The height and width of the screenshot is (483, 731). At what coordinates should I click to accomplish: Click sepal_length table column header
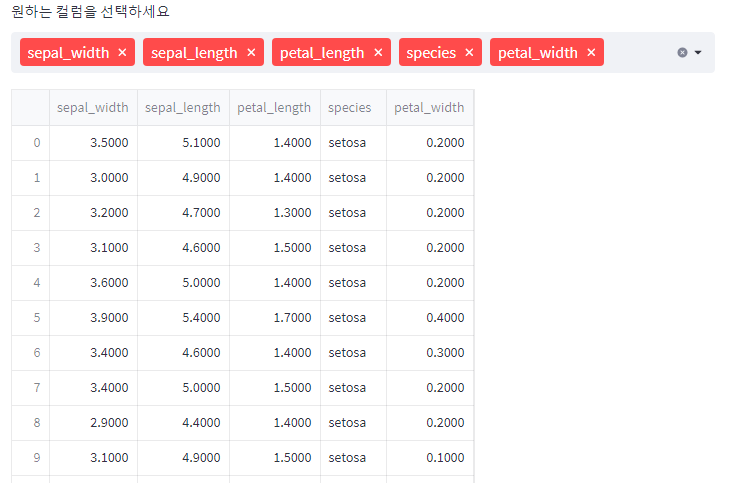(x=183, y=108)
